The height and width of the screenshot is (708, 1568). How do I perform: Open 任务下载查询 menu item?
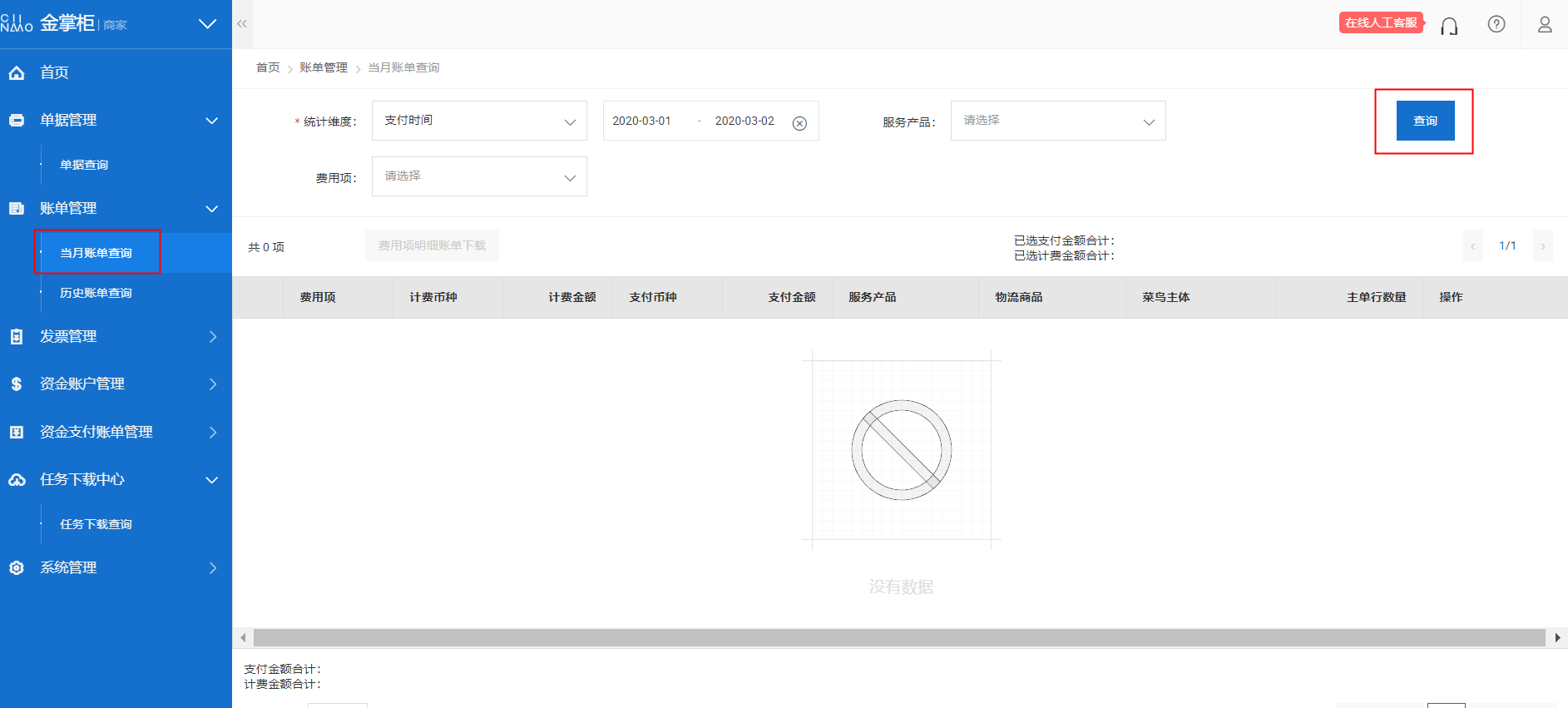pyautogui.click(x=96, y=524)
